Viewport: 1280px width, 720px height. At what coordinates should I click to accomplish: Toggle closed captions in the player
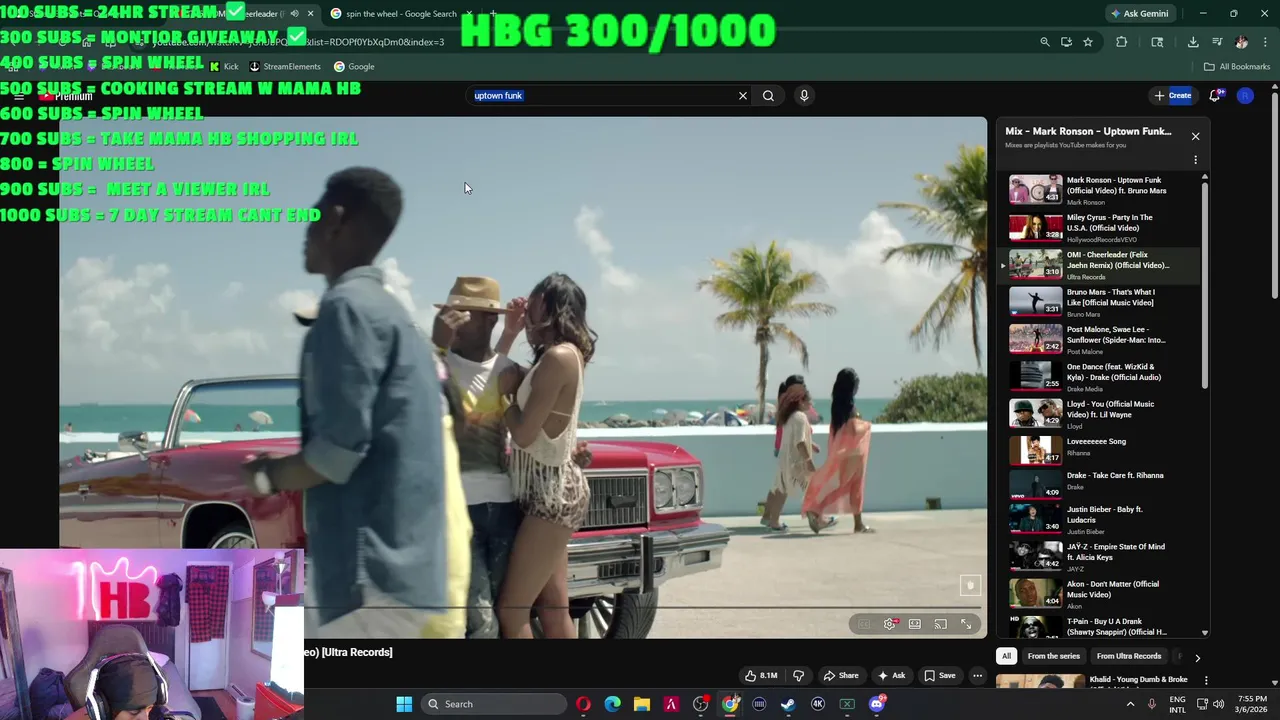[864, 624]
